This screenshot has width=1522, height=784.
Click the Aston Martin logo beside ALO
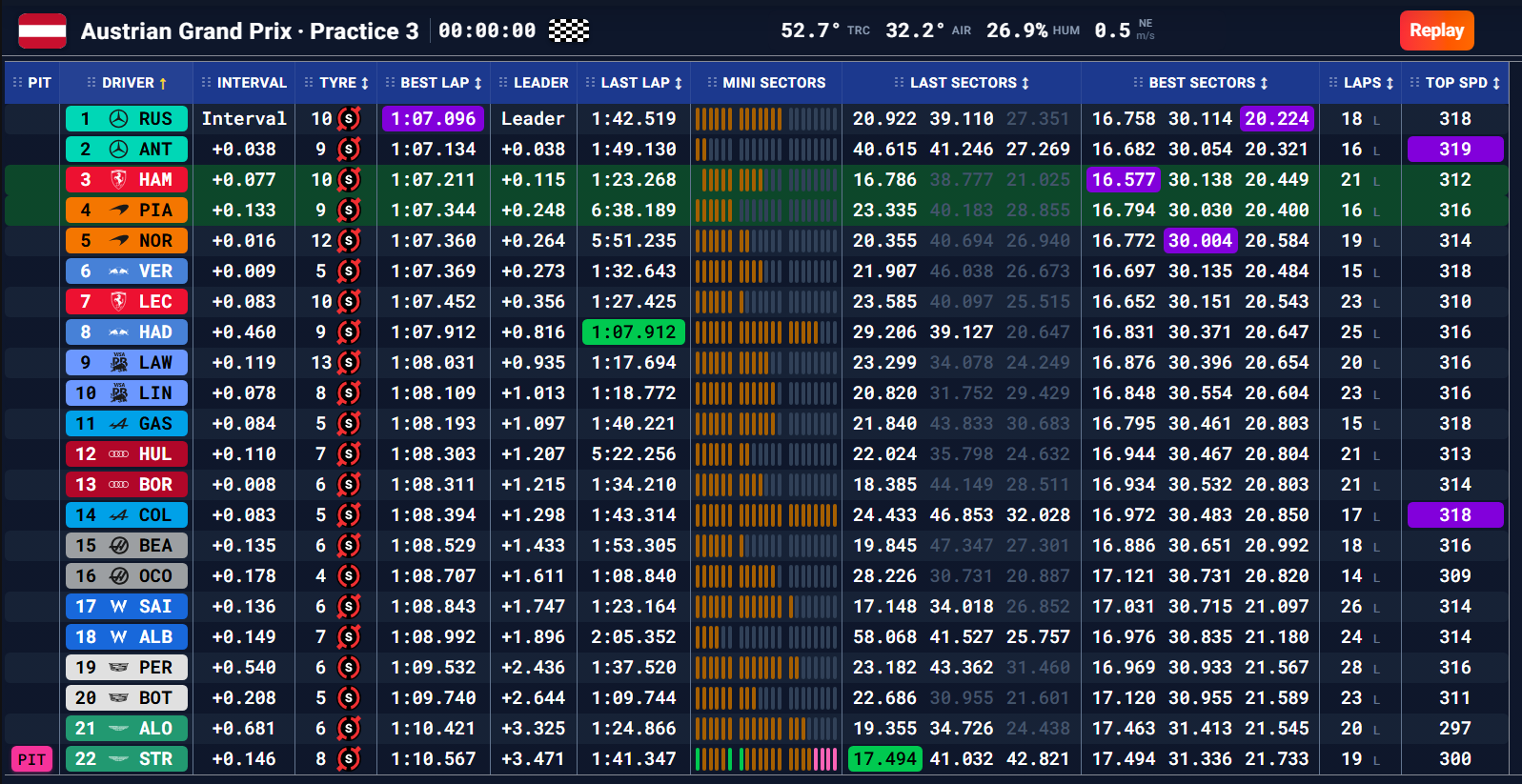(119, 728)
